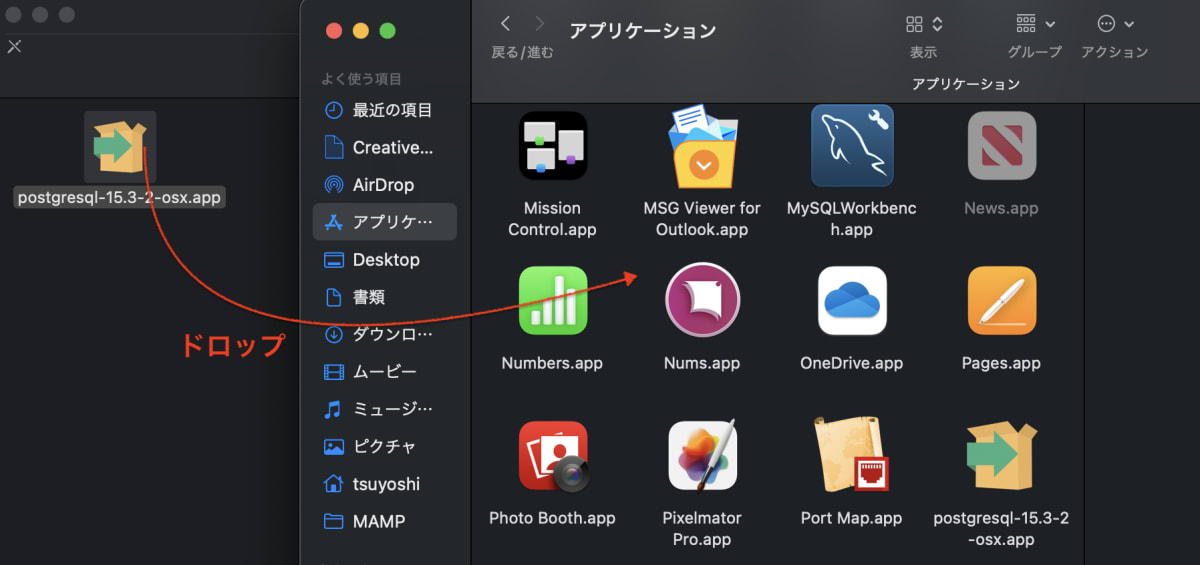
Task: Open Creative Cloud folder in sidebar
Action: (x=385, y=147)
